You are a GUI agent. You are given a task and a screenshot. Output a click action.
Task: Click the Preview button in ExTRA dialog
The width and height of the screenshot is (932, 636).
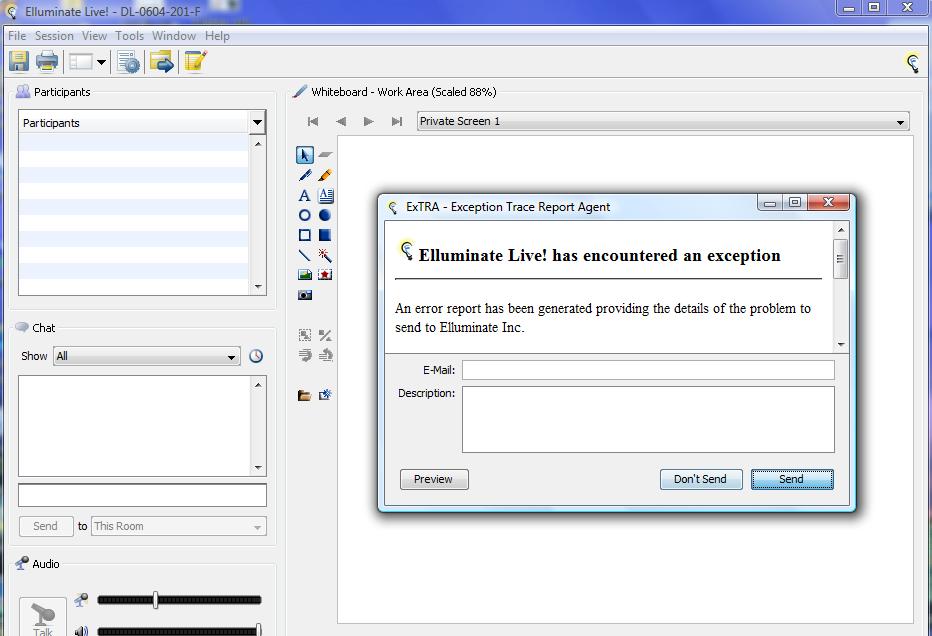pos(434,480)
